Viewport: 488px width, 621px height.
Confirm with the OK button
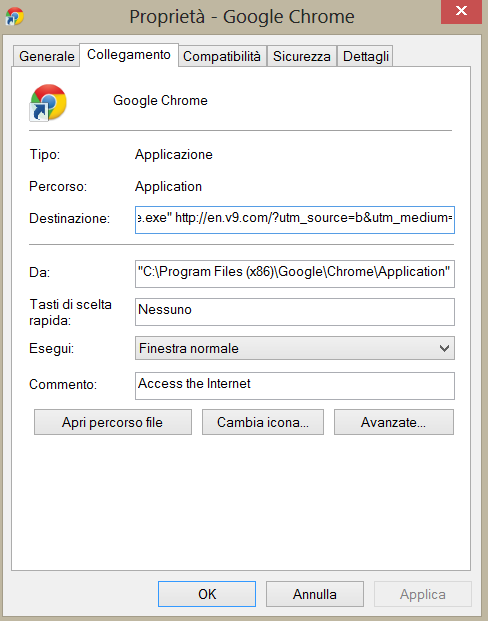[207, 594]
